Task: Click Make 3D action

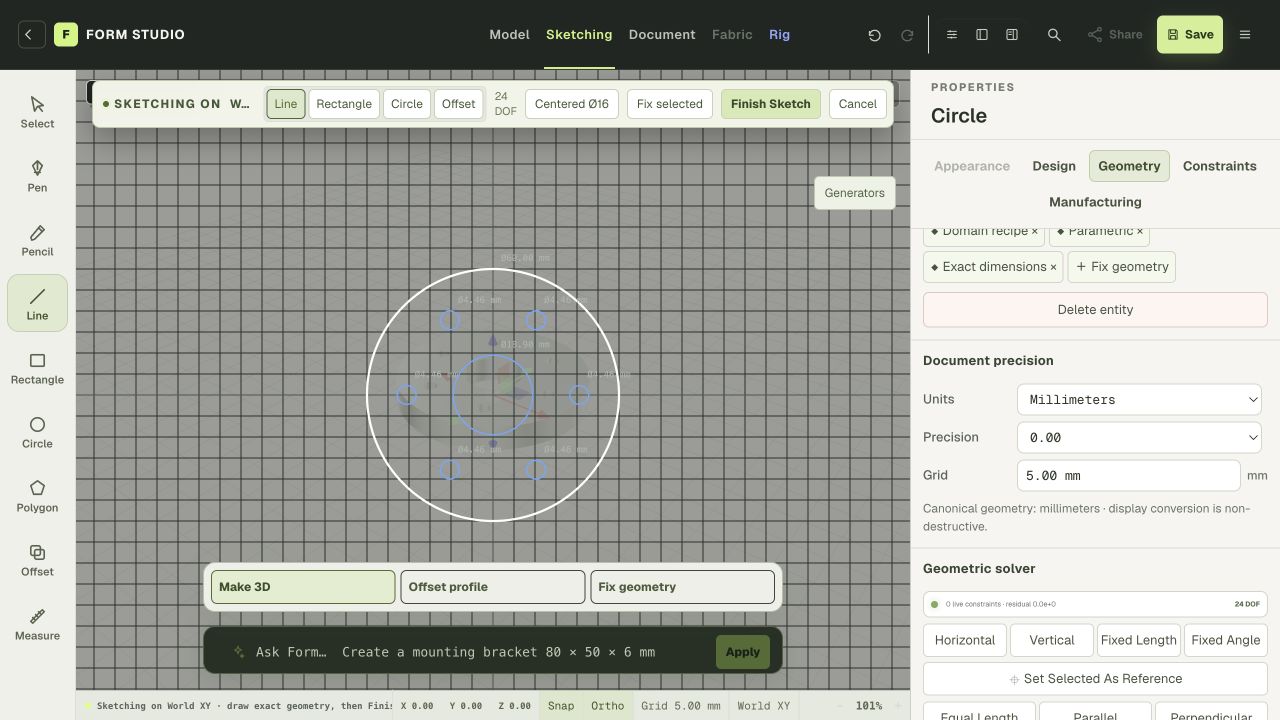Action: click(303, 587)
